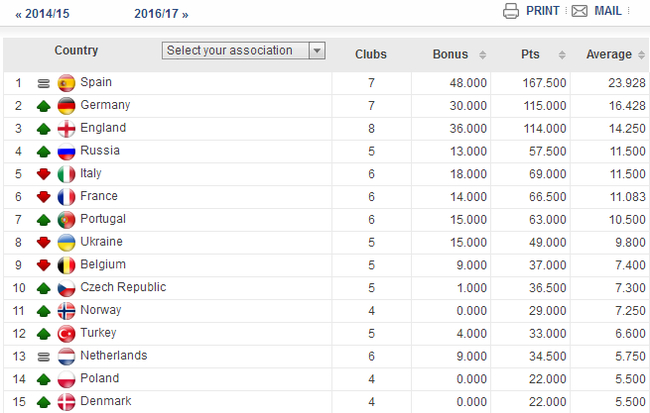This screenshot has height=413, width=650.
Task: Click the printer icon
Action: click(511, 12)
